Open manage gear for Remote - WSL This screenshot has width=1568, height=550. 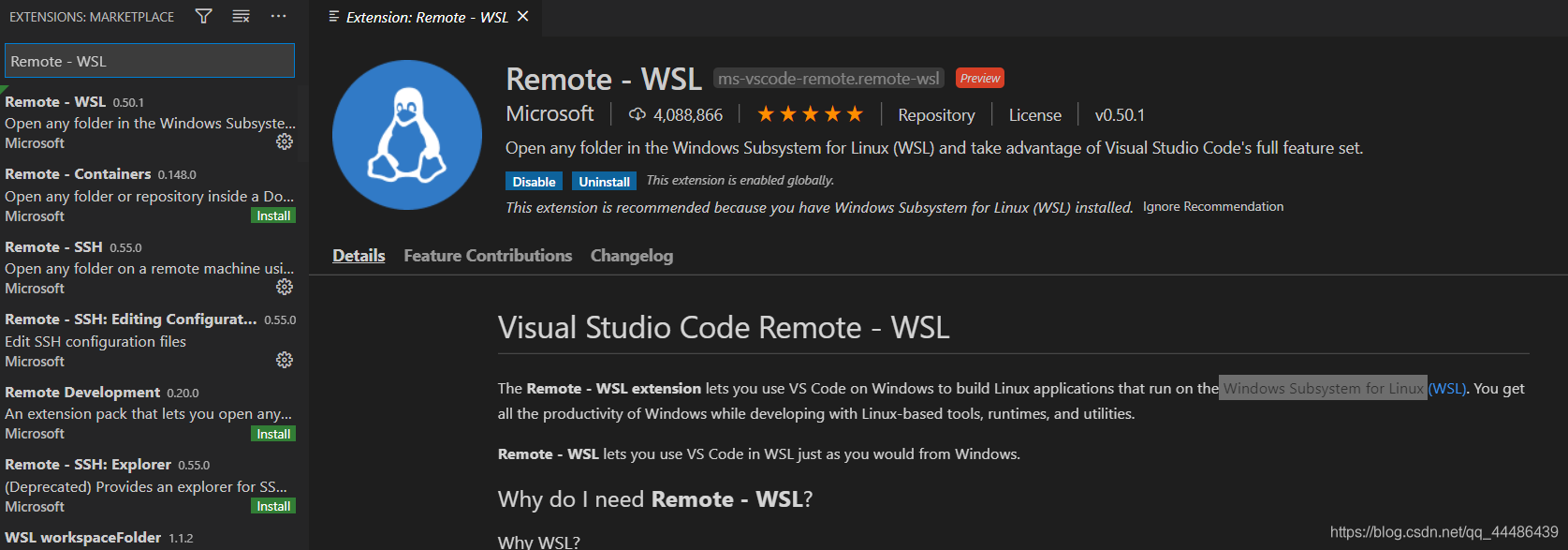tap(285, 141)
